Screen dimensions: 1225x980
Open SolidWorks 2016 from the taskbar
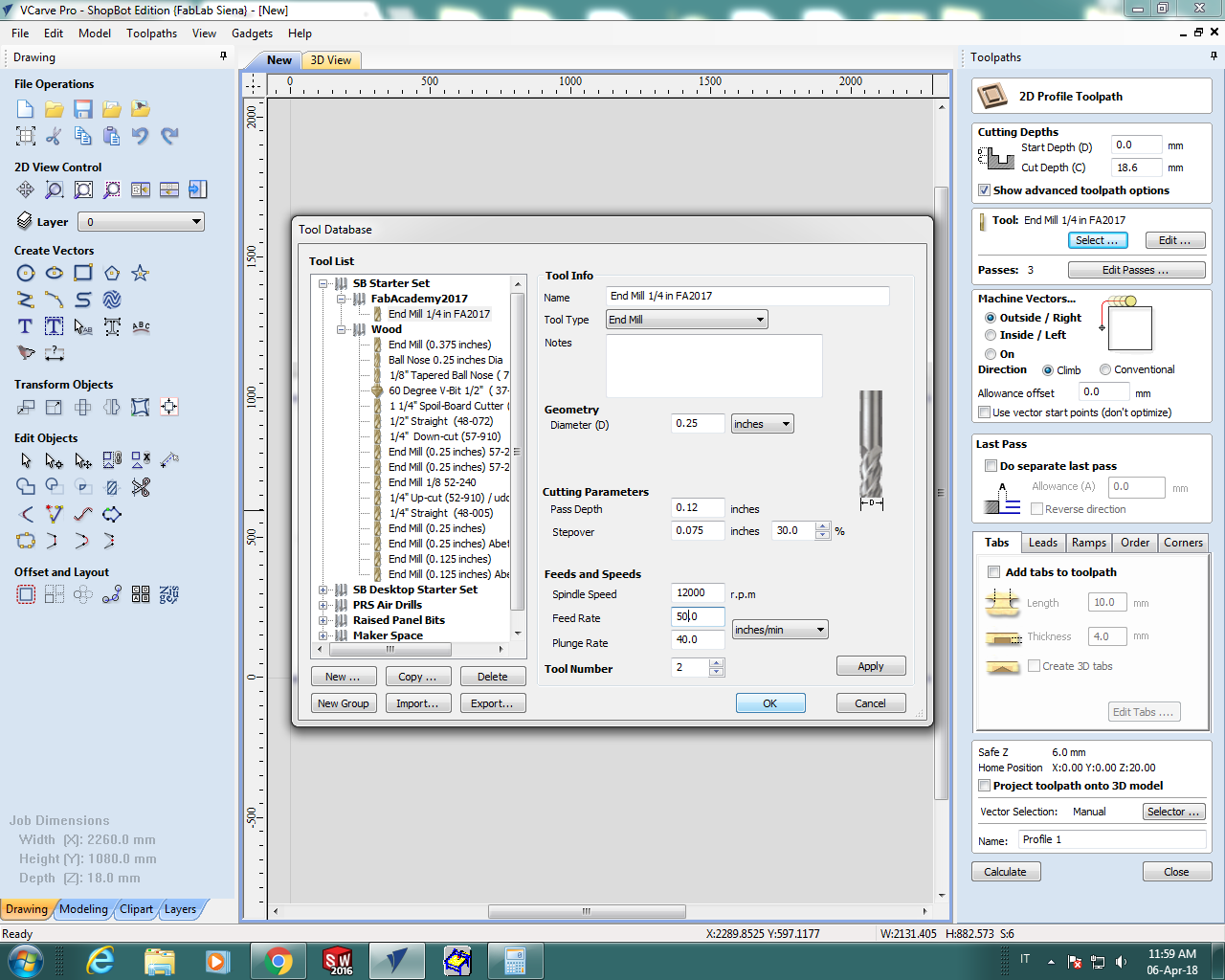[x=338, y=960]
